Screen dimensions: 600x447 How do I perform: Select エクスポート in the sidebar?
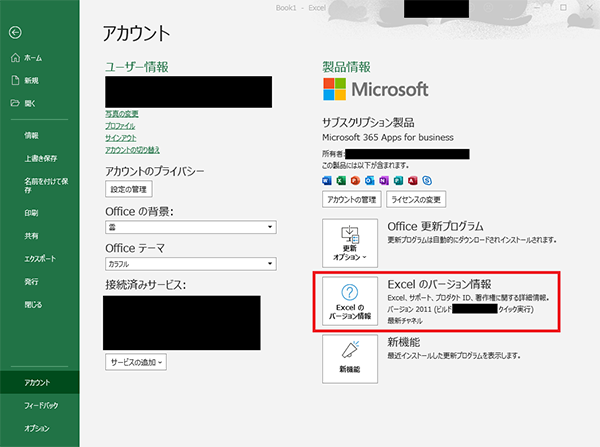coord(40,259)
